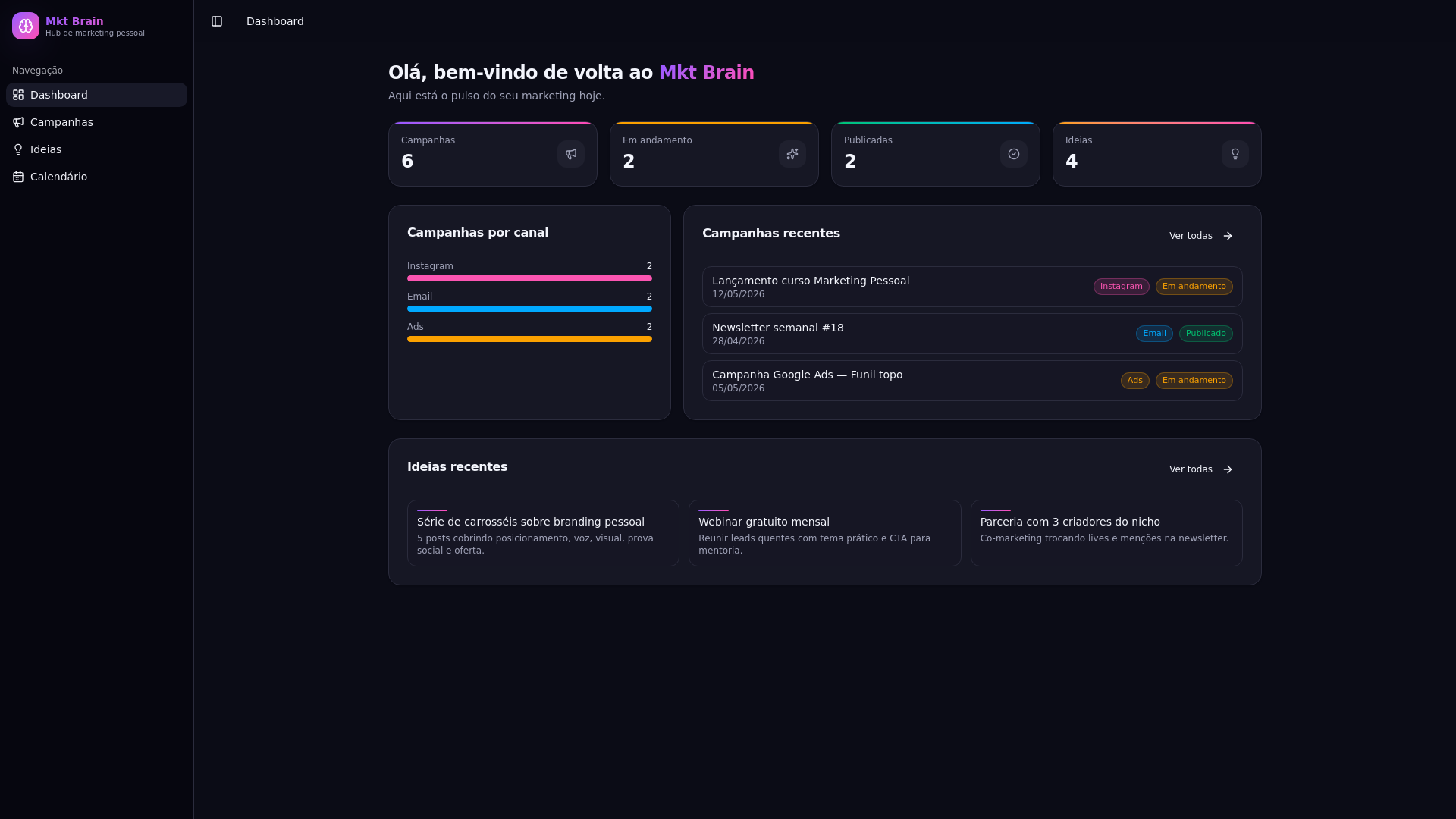Viewport: 1456px width, 819px height.
Task: Click the Email channel badge
Action: tap(1154, 334)
